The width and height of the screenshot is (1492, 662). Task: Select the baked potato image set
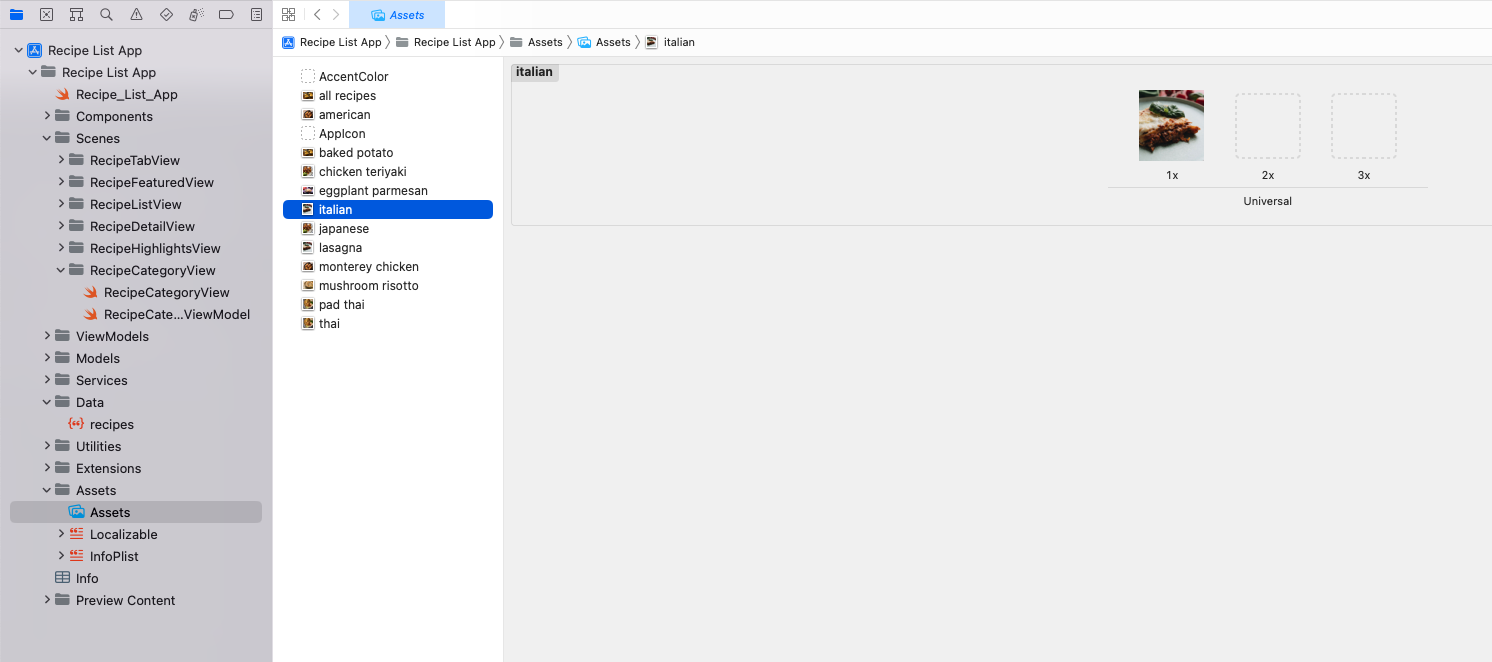pyautogui.click(x=356, y=153)
